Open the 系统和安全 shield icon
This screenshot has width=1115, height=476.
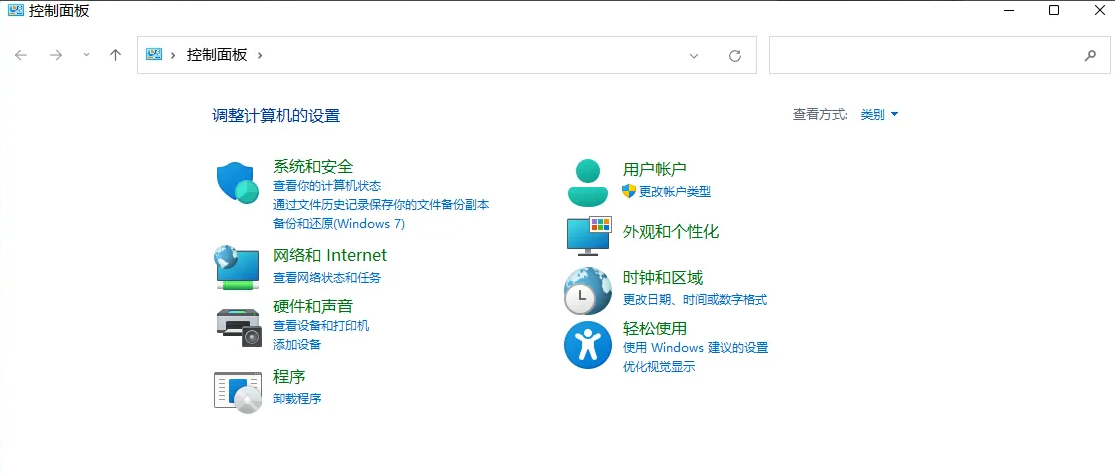[x=238, y=183]
